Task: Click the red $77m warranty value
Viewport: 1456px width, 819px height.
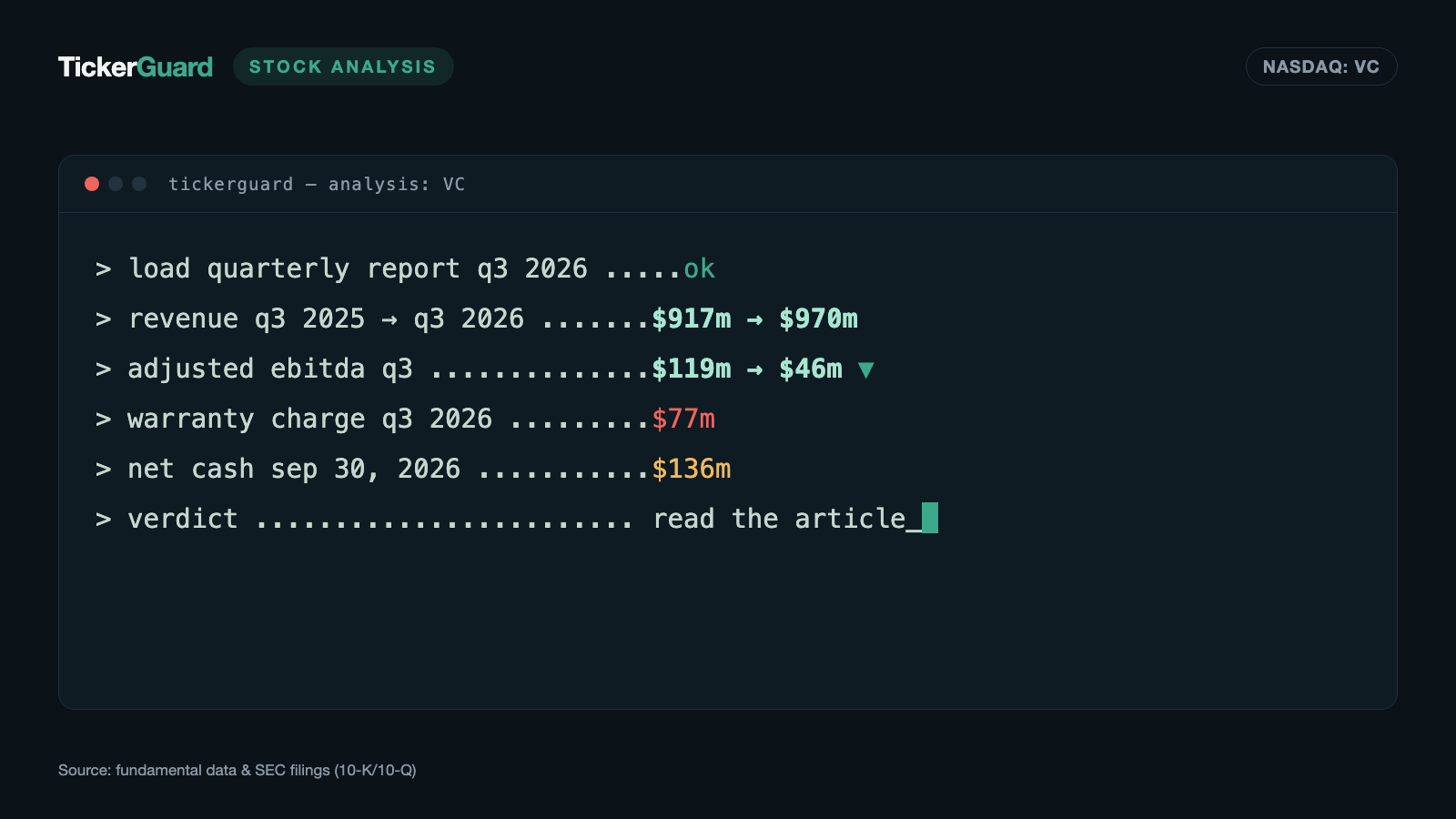Action: click(683, 419)
